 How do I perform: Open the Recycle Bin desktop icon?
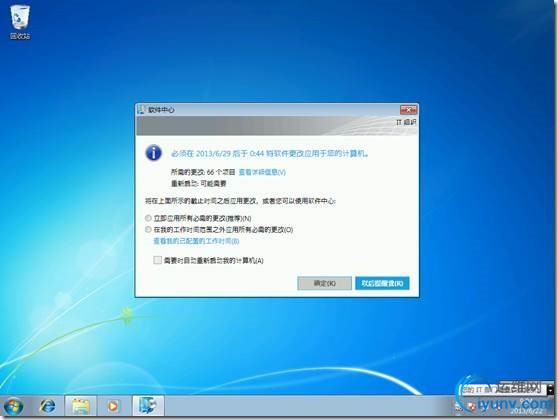pos(20,22)
